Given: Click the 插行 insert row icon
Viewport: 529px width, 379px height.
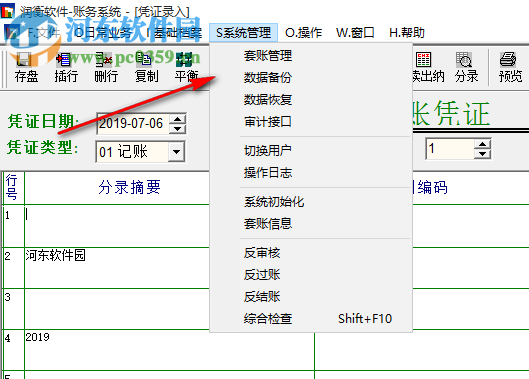Looking at the screenshot, I should pyautogui.click(x=66, y=68).
